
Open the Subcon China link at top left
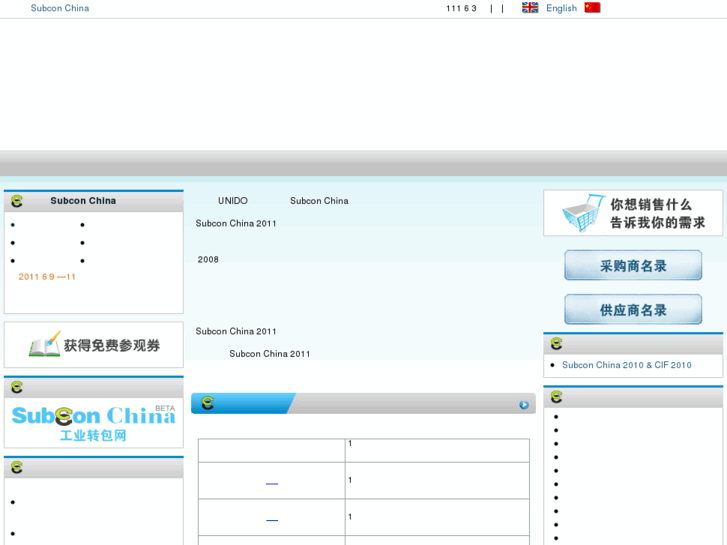[60, 8]
